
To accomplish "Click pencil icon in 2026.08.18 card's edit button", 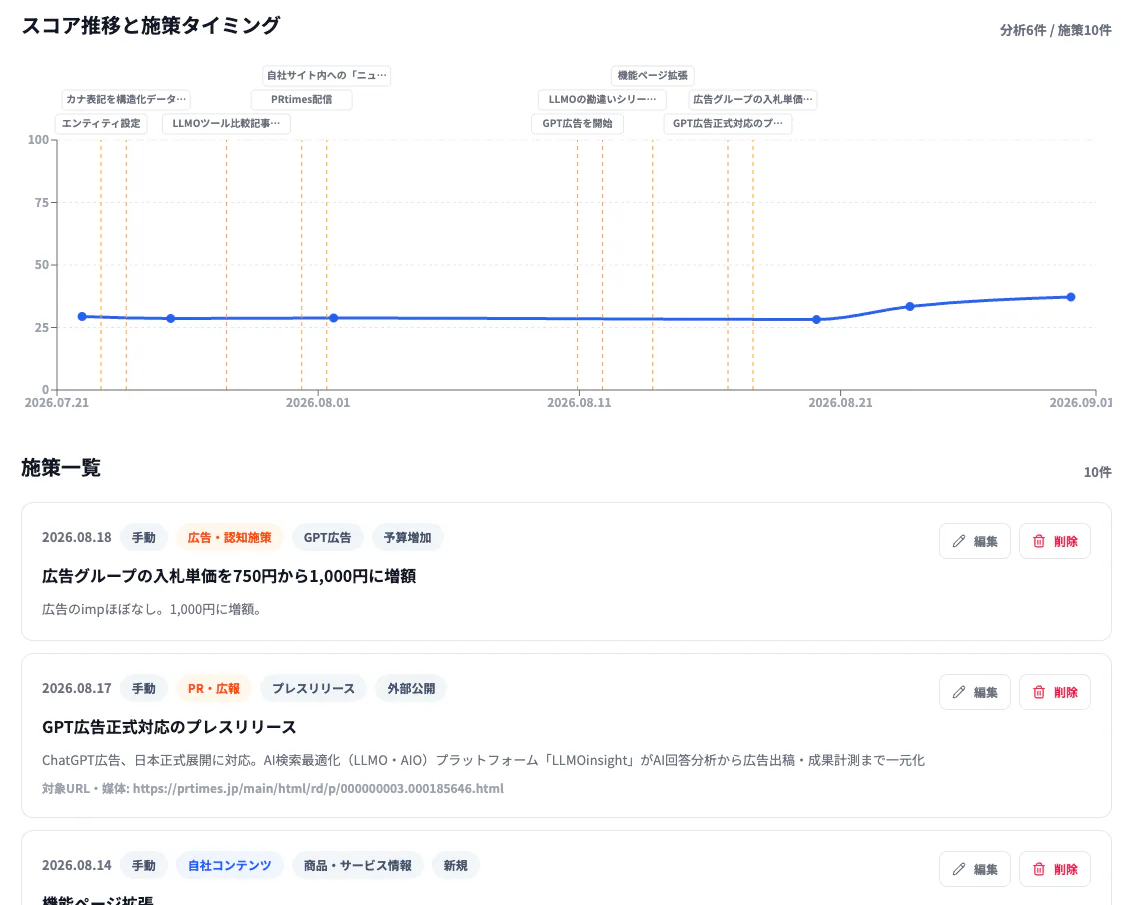I will pos(958,541).
